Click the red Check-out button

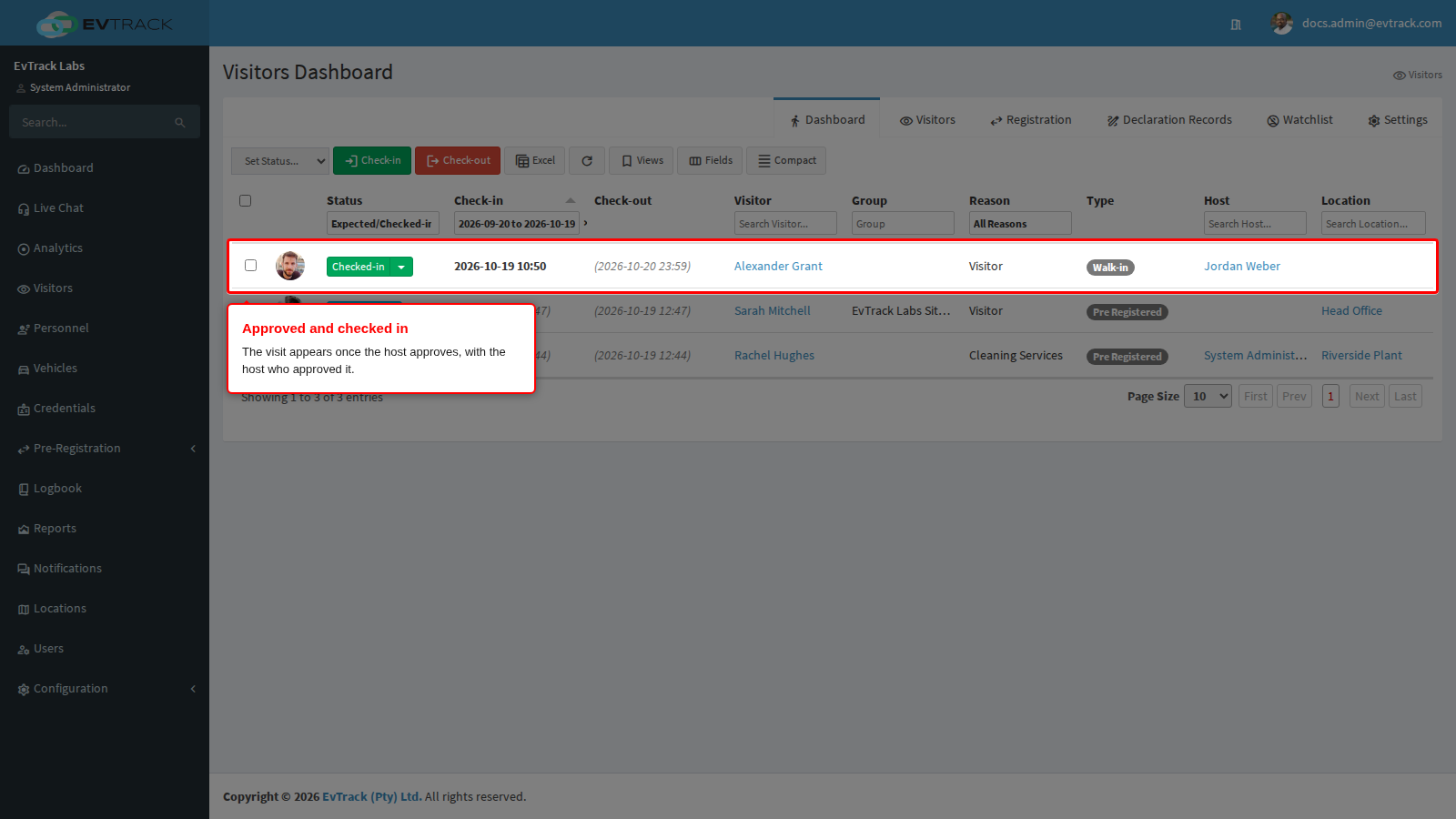point(458,160)
